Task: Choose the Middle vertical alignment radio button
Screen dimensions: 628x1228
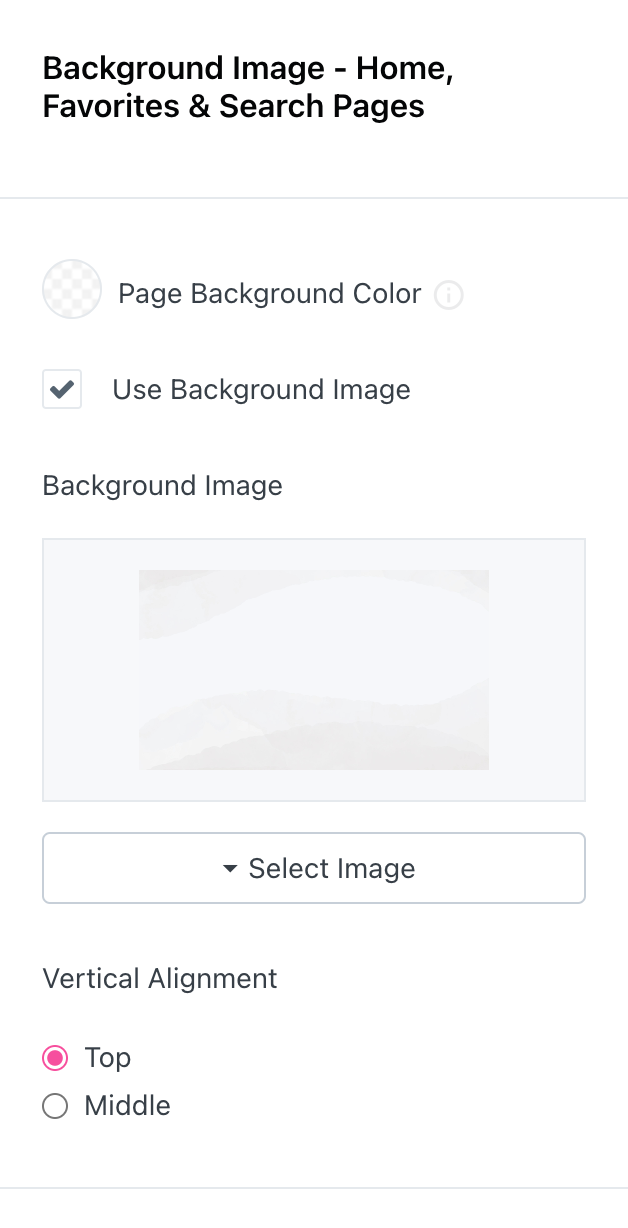Action: (55, 1106)
